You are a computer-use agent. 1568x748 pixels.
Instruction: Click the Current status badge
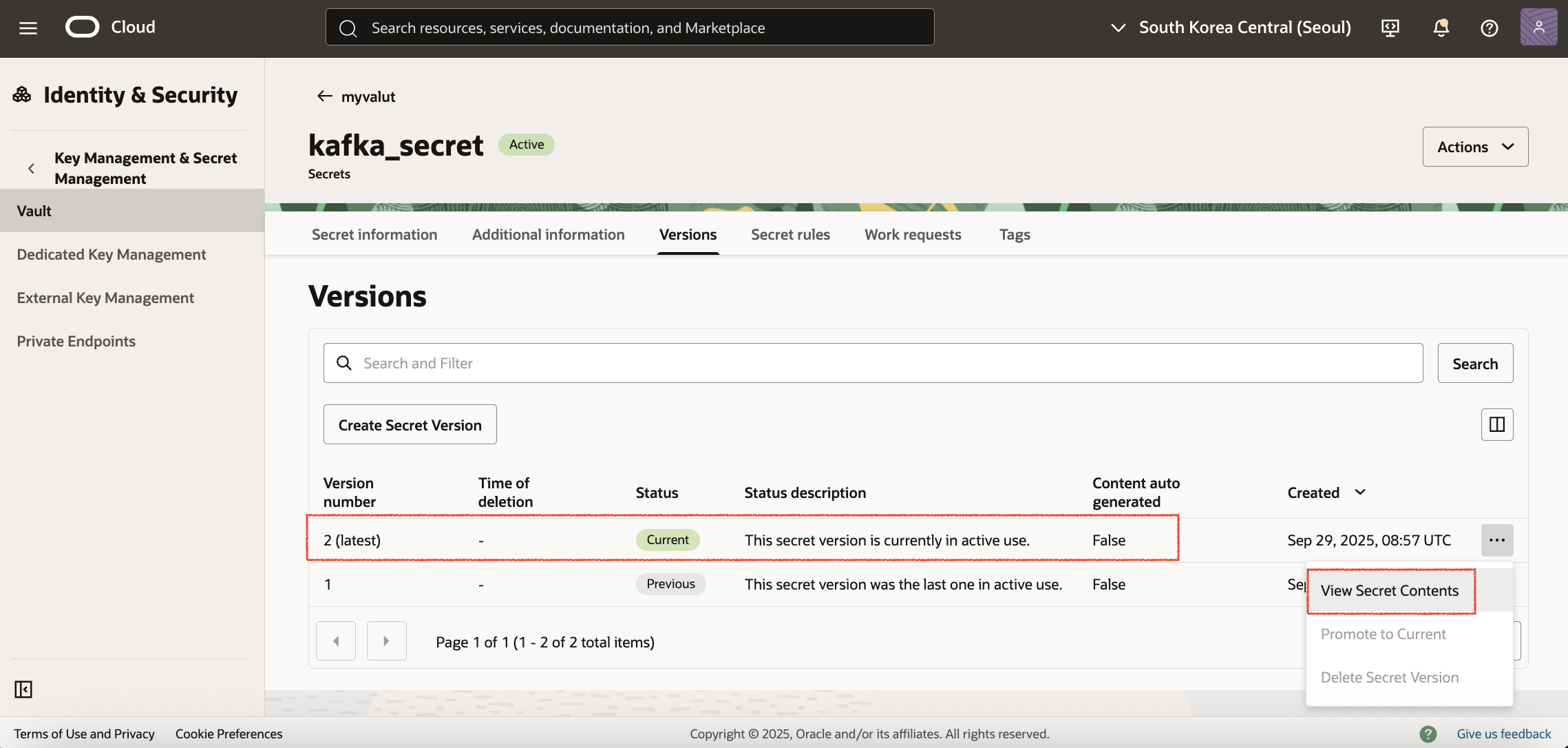[667, 539]
